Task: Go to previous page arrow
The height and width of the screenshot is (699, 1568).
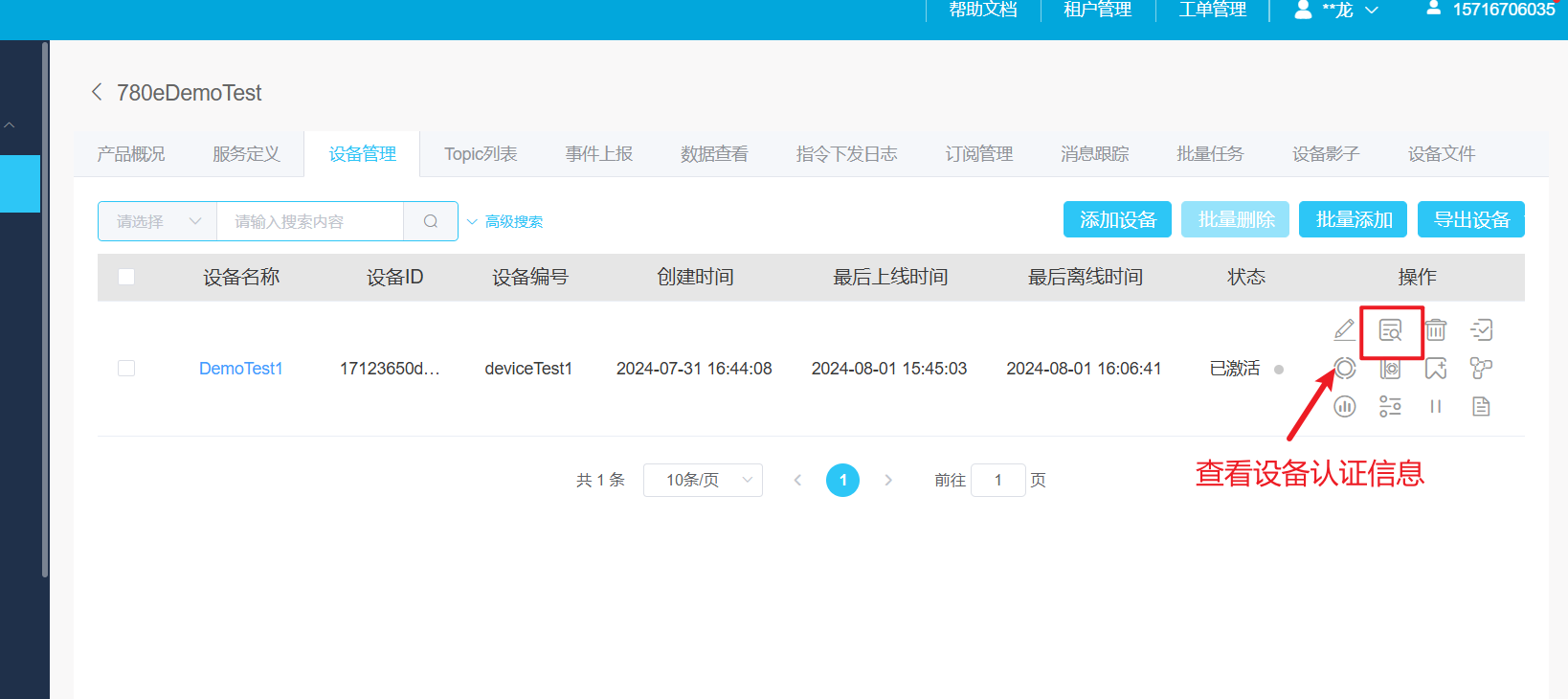Action: click(797, 480)
